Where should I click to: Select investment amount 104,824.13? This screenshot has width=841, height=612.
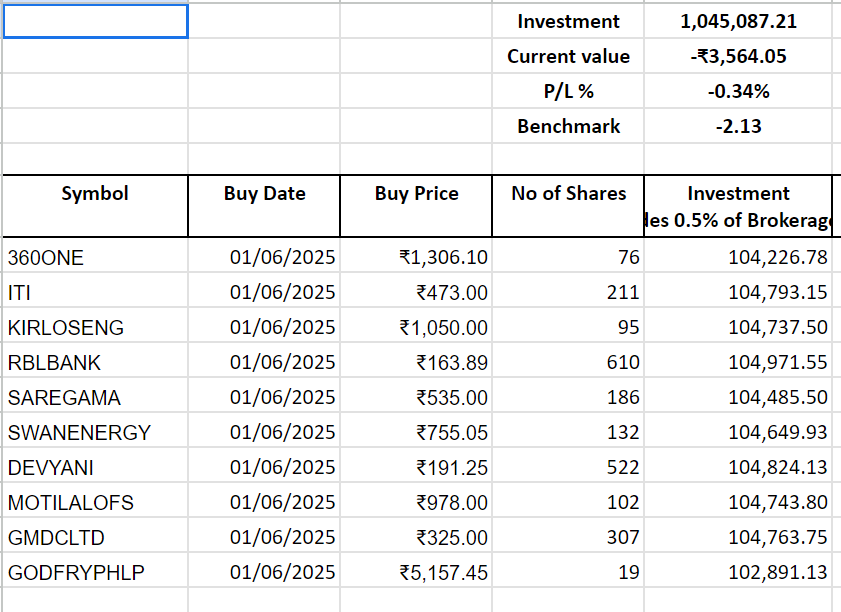[738, 467]
